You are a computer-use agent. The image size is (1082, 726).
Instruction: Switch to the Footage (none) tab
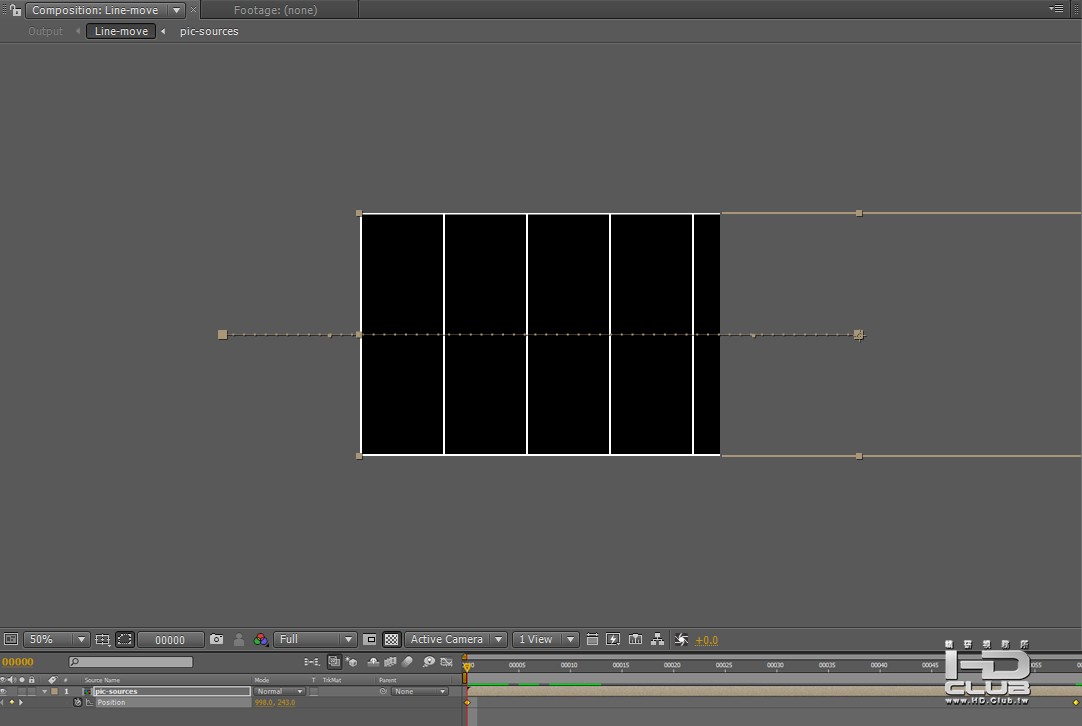tap(275, 10)
